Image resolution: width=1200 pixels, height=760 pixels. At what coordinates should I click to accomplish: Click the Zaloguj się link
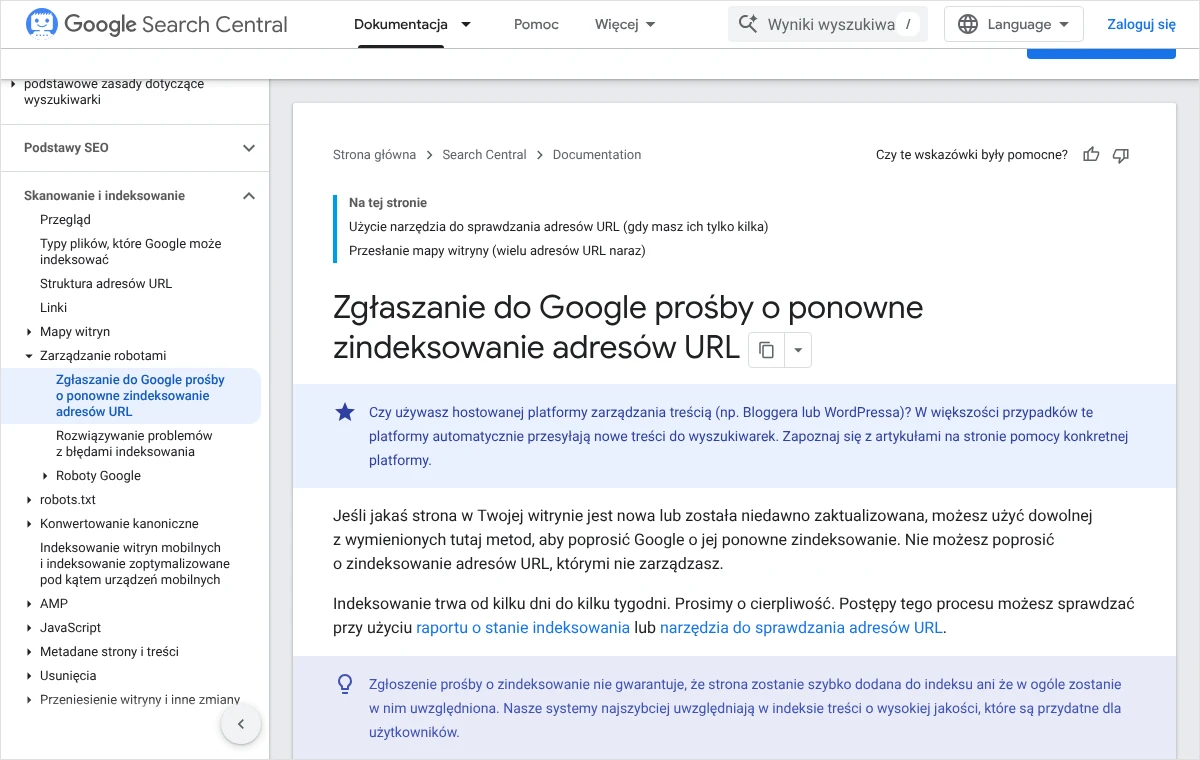[x=1141, y=24]
